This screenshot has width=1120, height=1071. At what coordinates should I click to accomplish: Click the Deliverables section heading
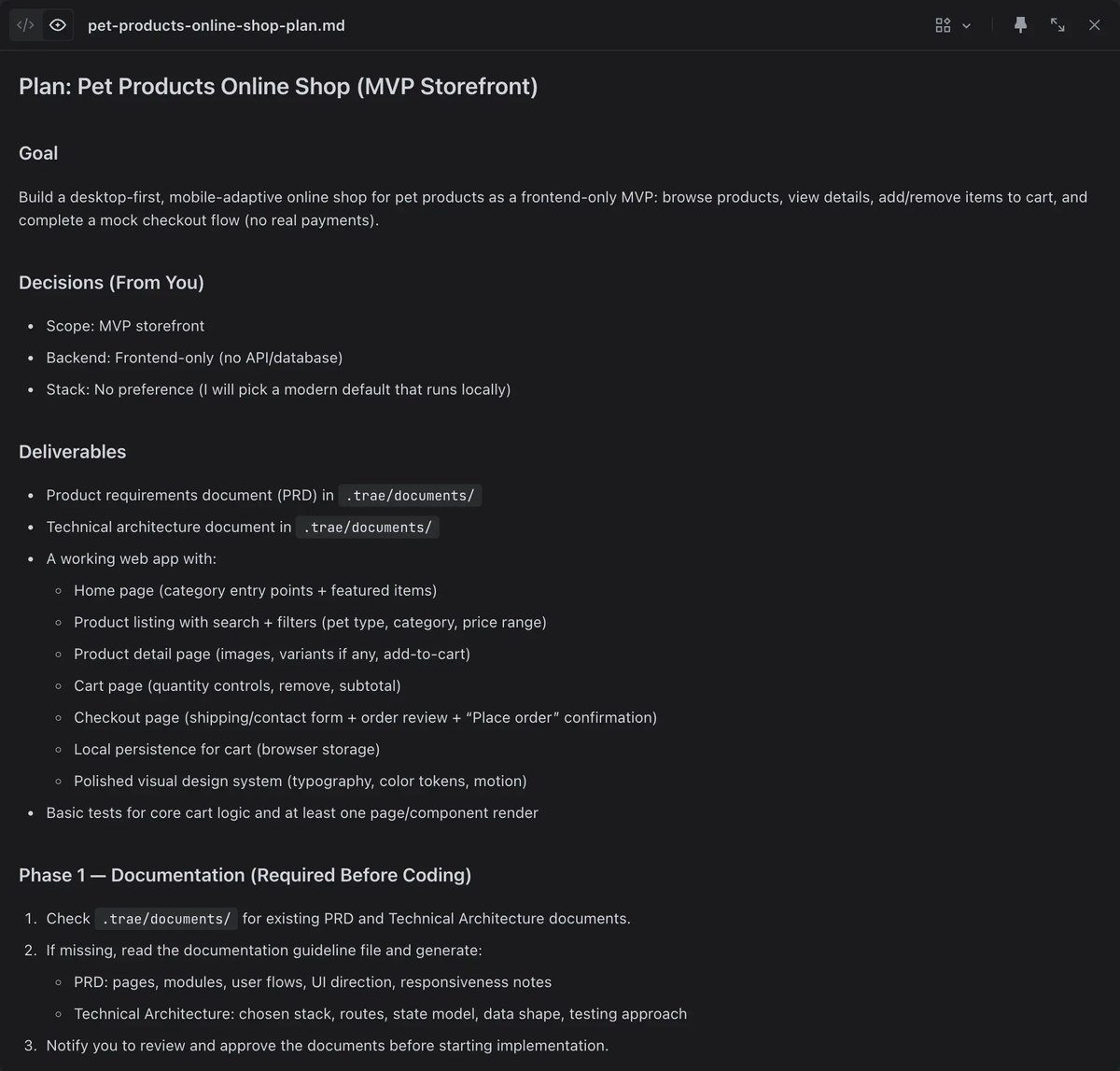(72, 451)
